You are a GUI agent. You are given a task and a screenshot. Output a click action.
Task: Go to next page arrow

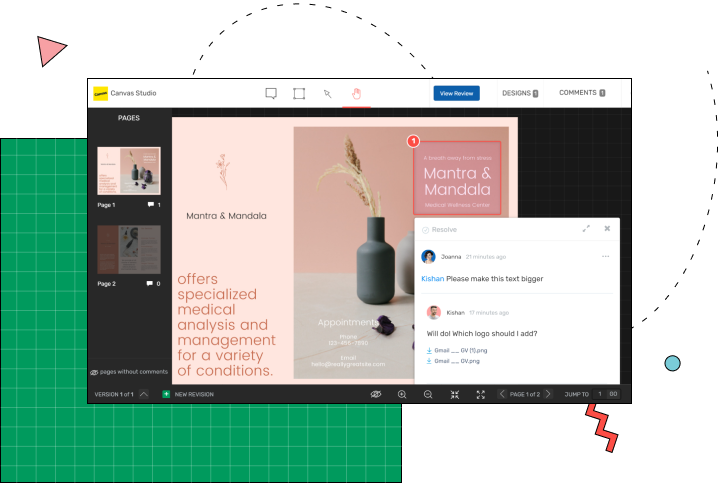click(548, 394)
